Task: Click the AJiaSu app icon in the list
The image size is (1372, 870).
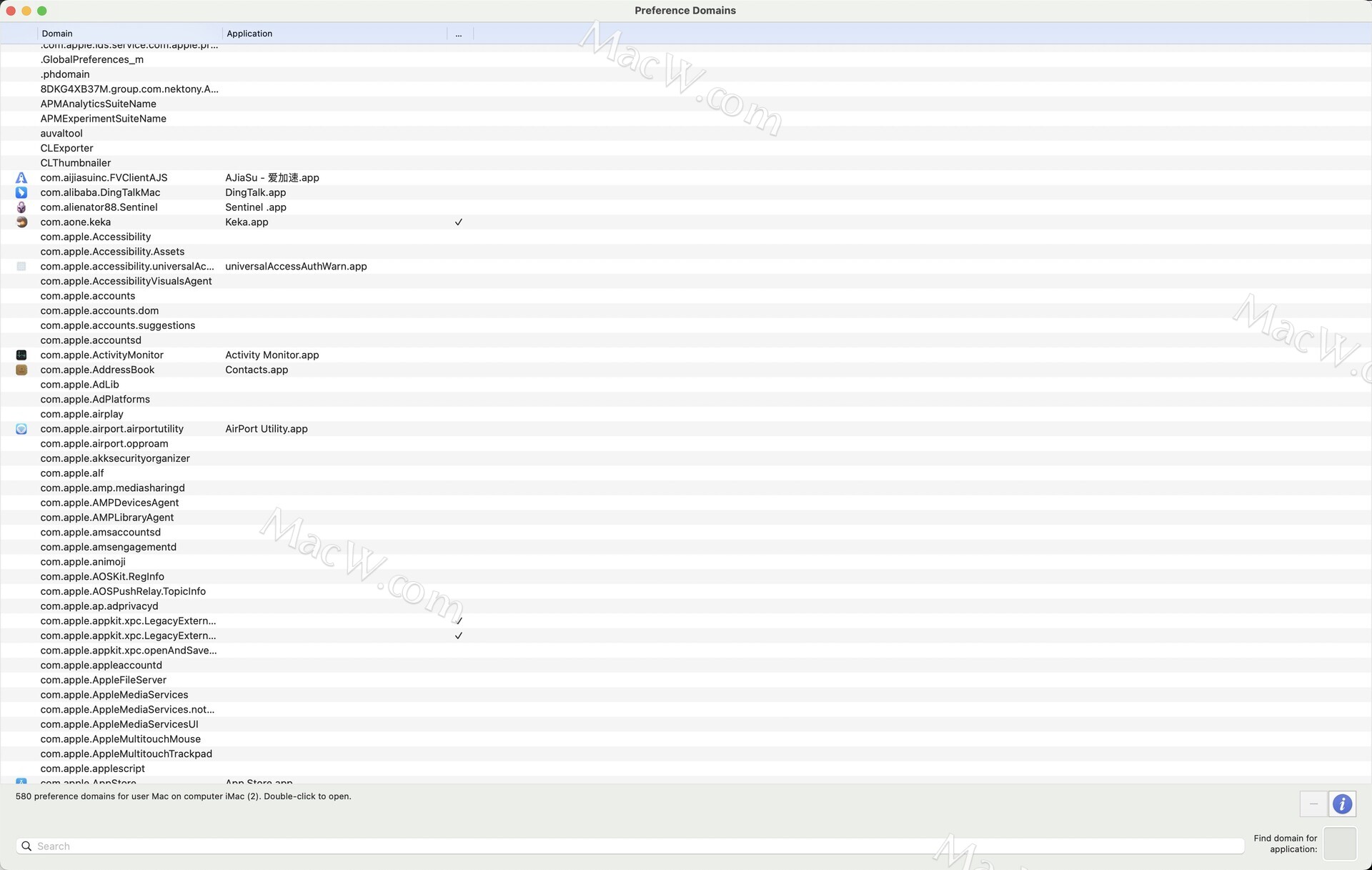Action: pos(21,178)
